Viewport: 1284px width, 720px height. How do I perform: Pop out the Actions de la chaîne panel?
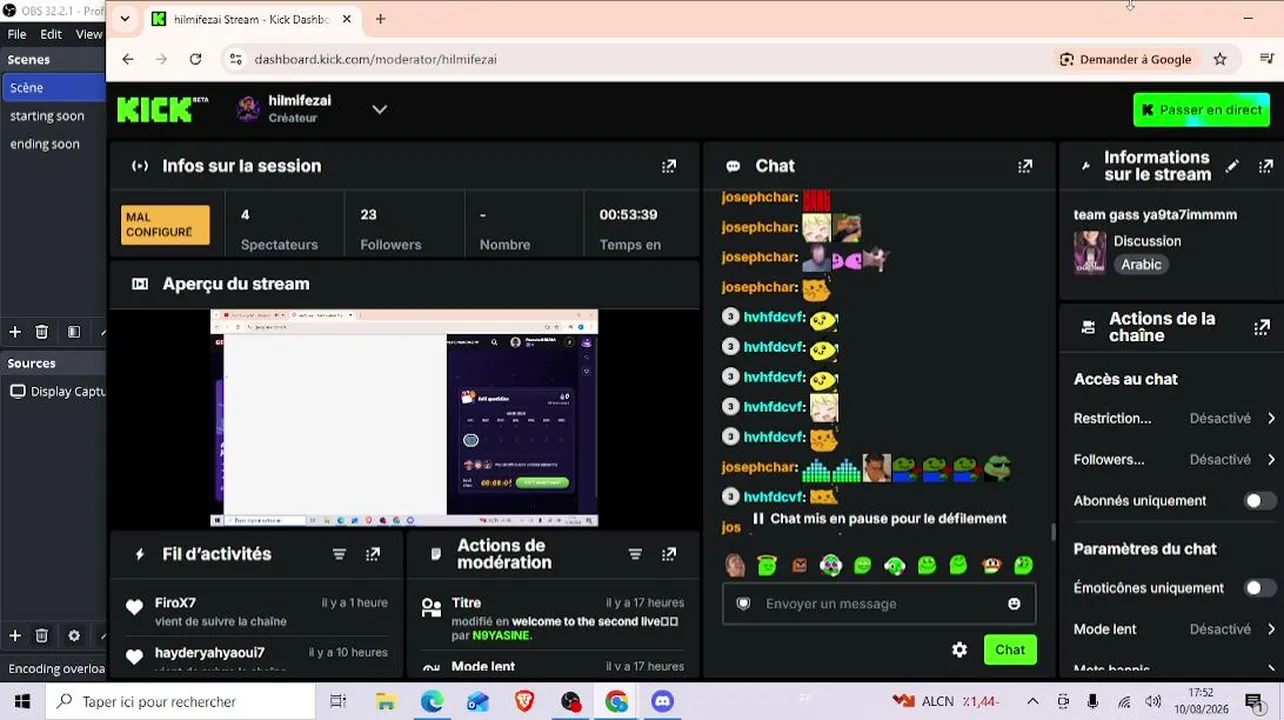click(1262, 327)
